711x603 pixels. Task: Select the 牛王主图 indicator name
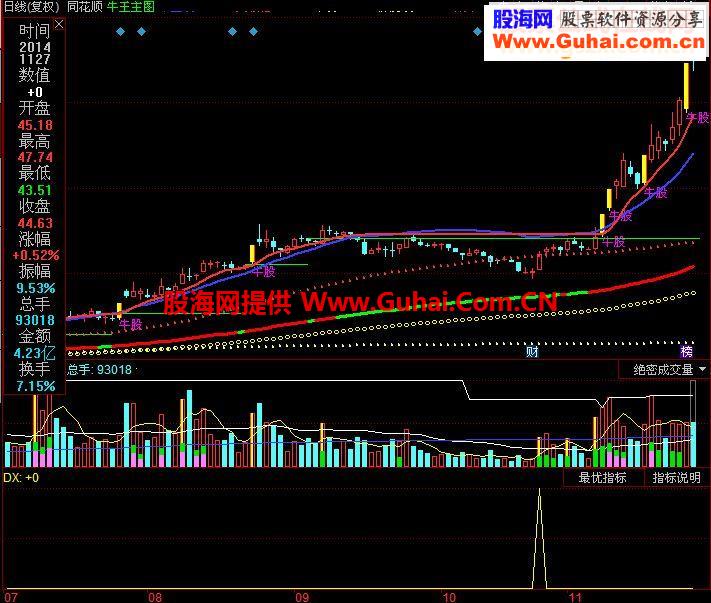[131, 6]
